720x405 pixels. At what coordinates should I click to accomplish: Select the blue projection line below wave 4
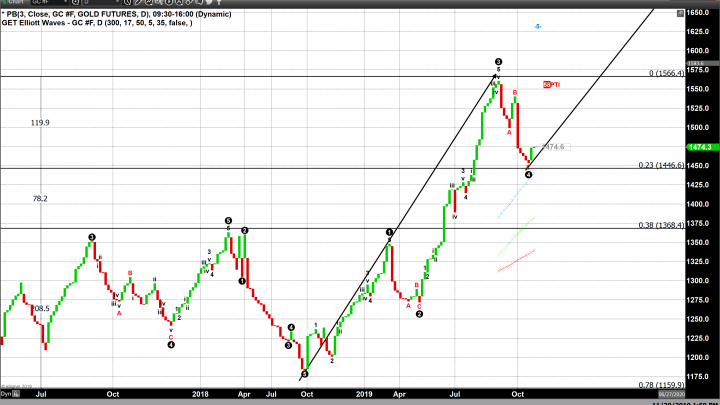coord(516,195)
